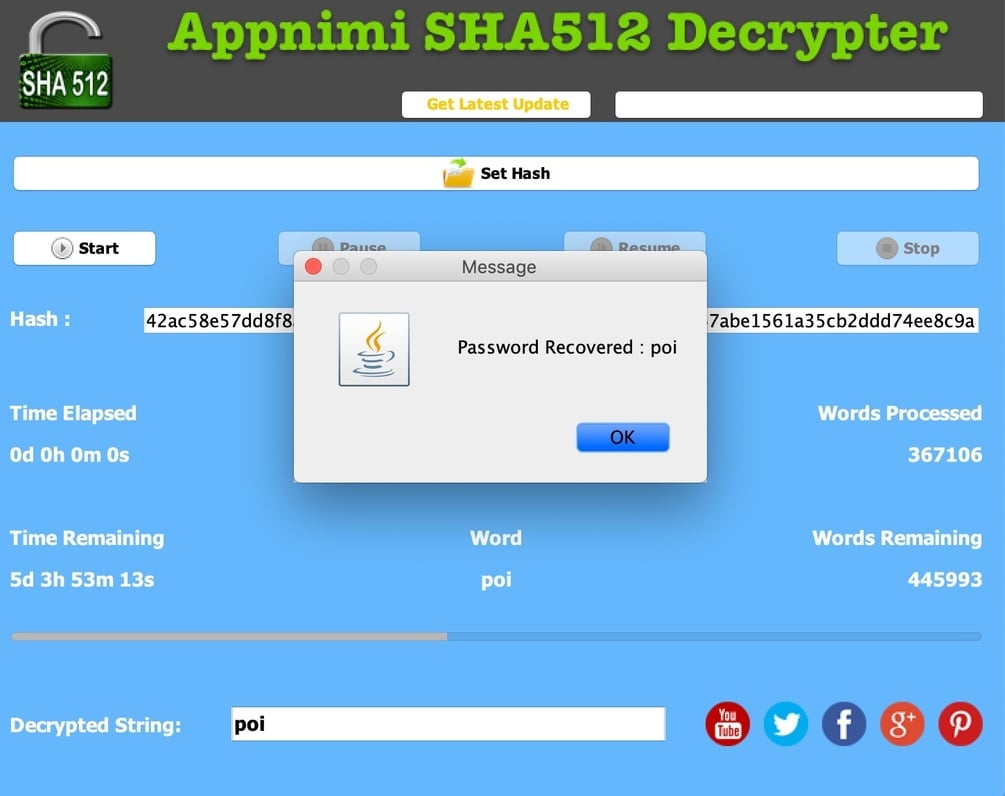This screenshot has height=796, width=1005.
Task: Click the Decrypted String field showing poi
Action: (448, 724)
